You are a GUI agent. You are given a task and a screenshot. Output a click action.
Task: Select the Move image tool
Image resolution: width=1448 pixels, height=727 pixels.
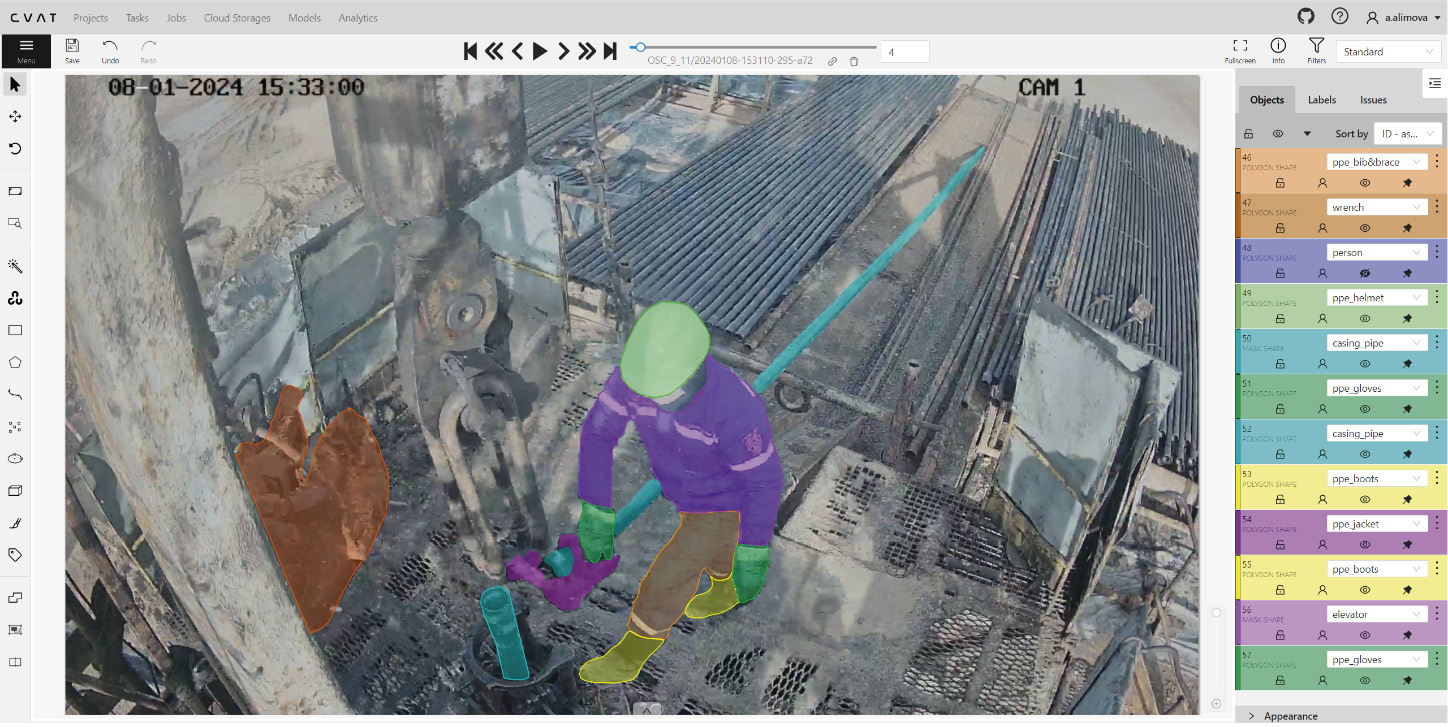coord(15,116)
